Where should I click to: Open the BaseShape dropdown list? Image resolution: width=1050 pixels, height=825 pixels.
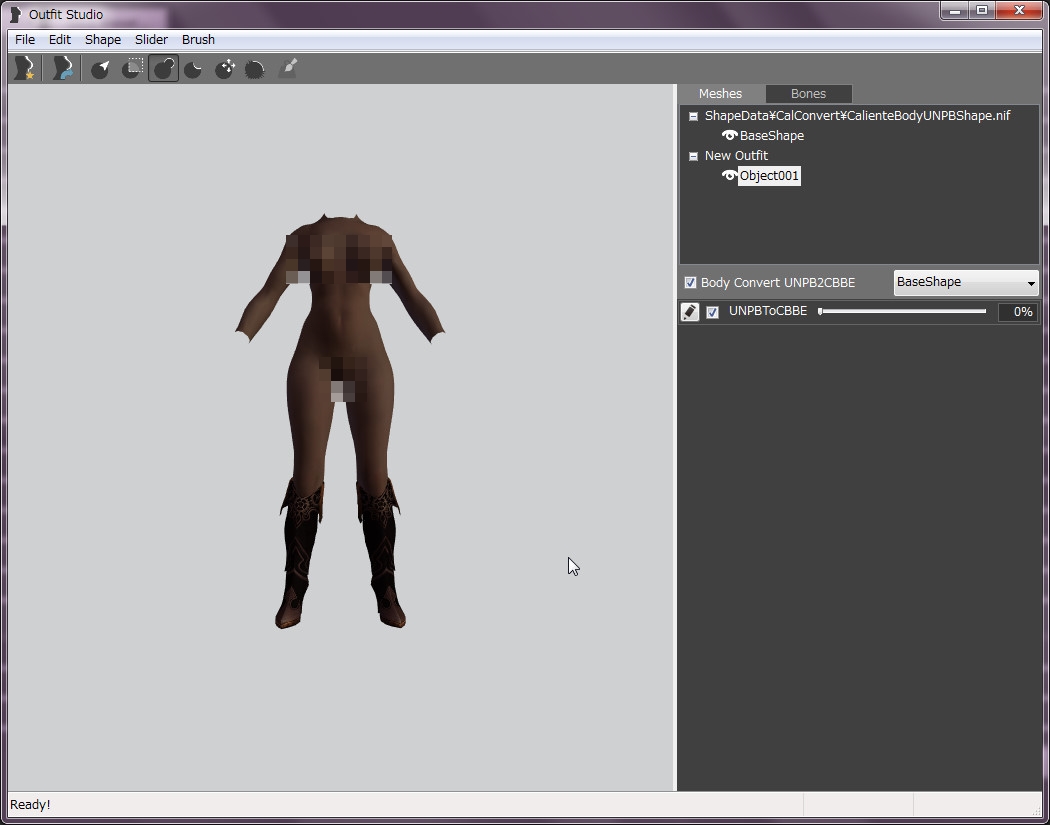coord(965,283)
